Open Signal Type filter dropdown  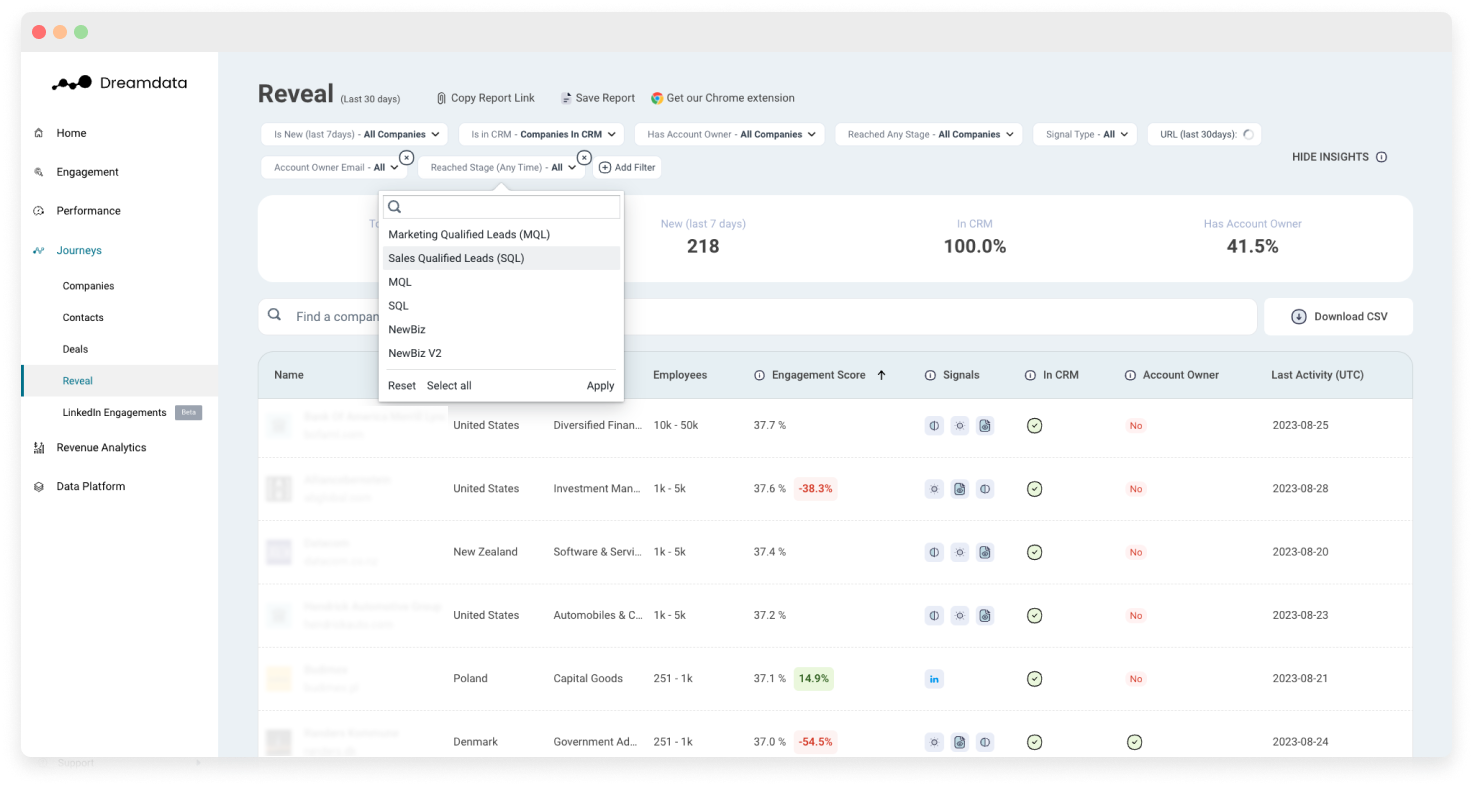pos(1085,134)
